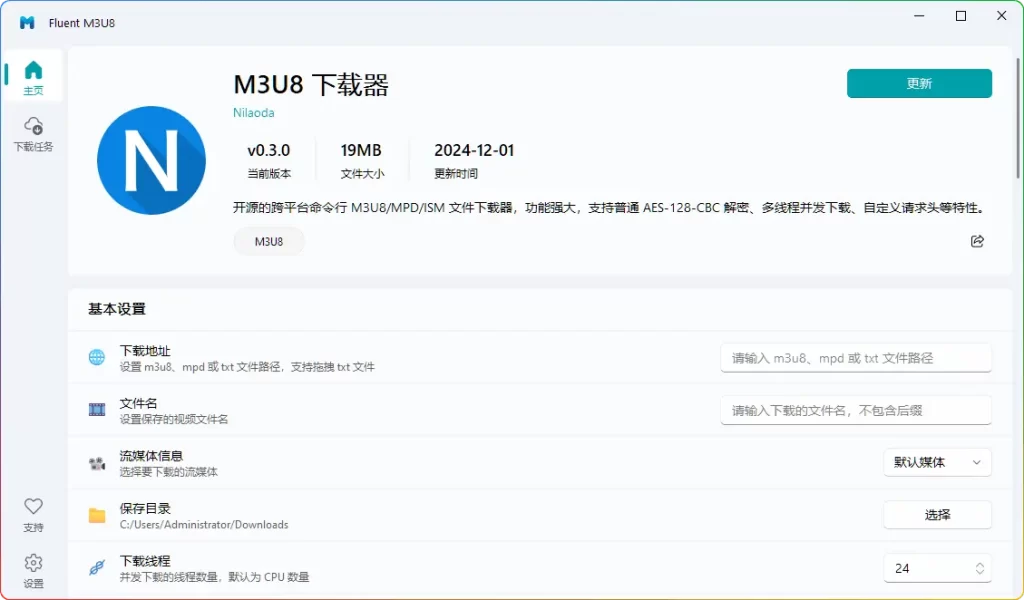Click the 更新 update button
This screenshot has width=1024, height=600.
pos(919,84)
